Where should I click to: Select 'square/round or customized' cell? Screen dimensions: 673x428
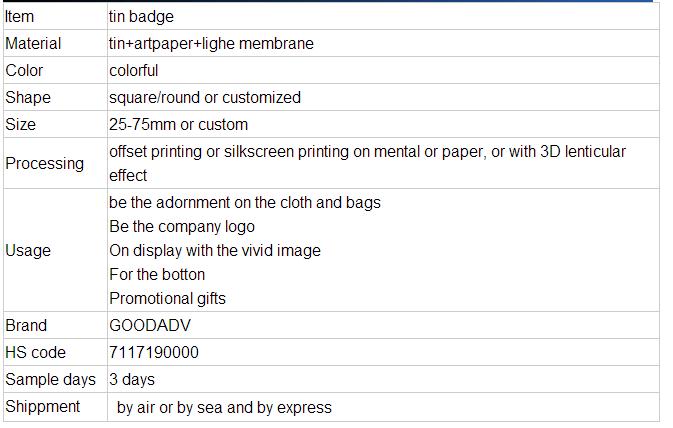pos(383,97)
